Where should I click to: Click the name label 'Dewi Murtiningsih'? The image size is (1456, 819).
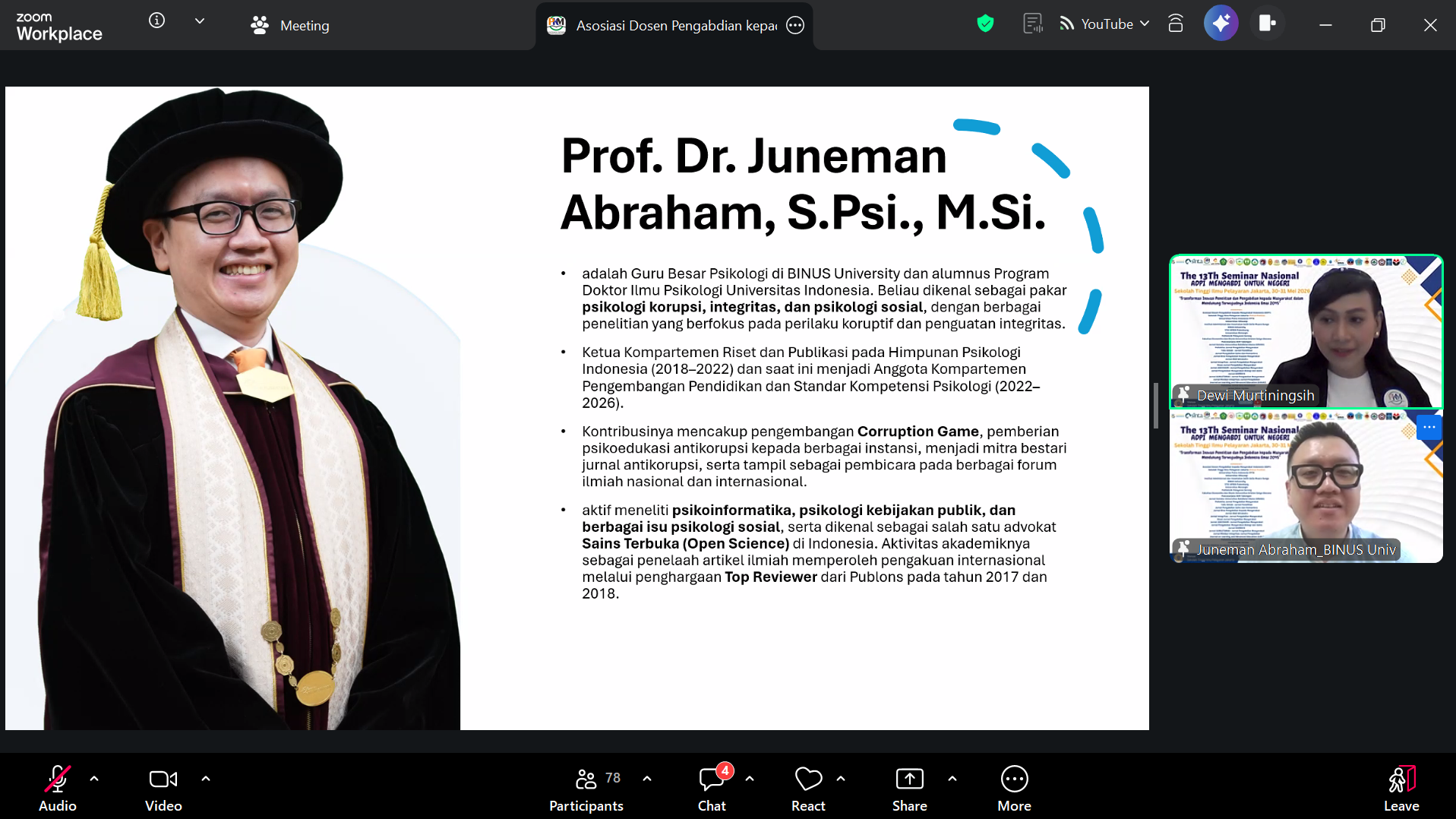[x=1255, y=396]
